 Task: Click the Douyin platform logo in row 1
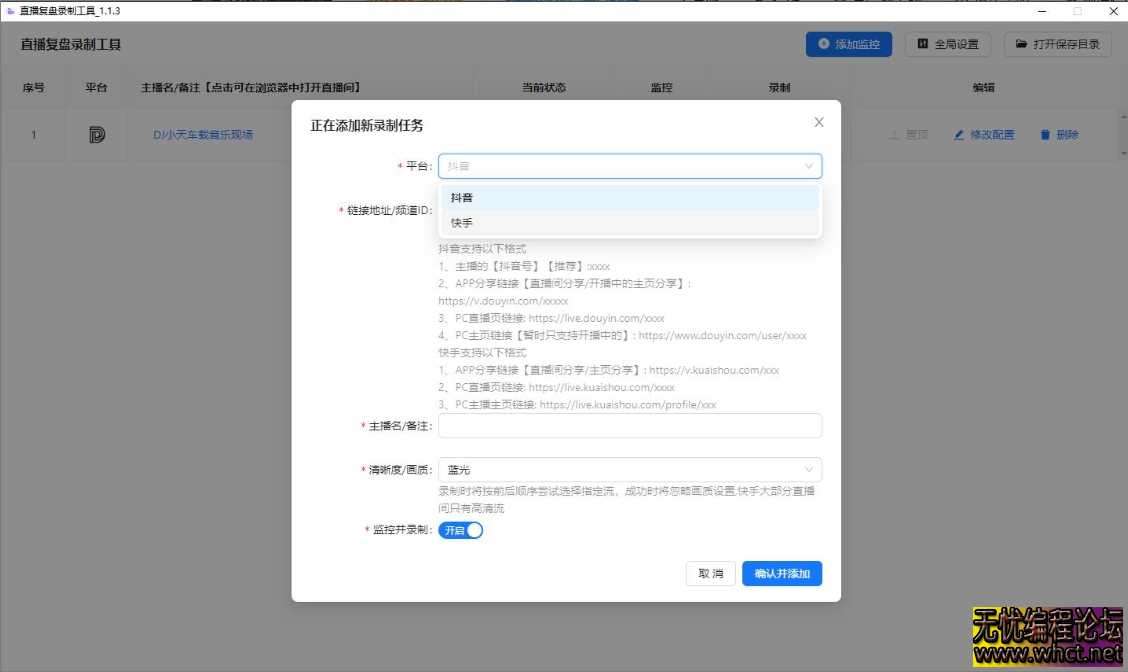tap(96, 134)
